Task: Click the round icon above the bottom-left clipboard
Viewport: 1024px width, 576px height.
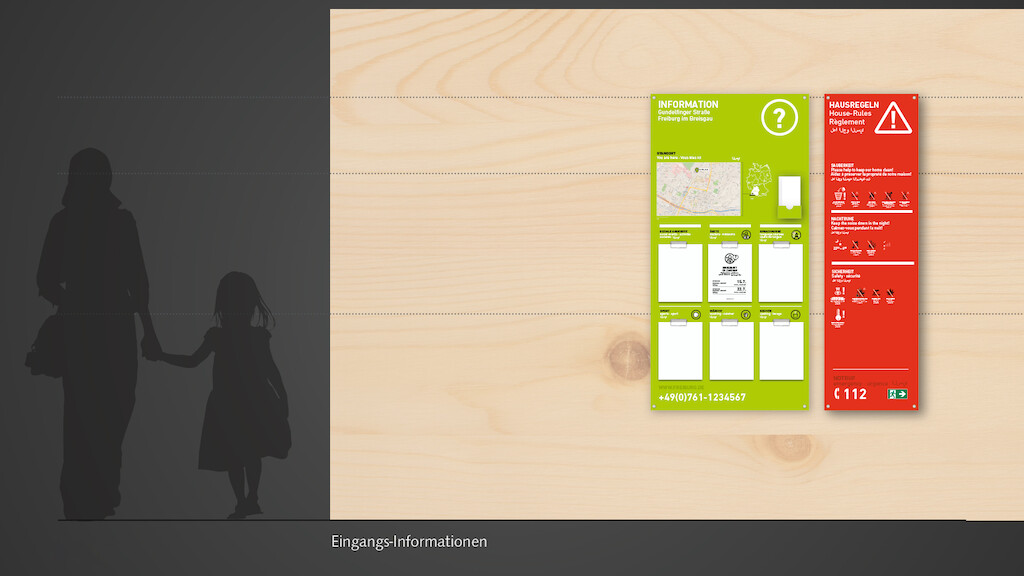Action: tap(695, 316)
